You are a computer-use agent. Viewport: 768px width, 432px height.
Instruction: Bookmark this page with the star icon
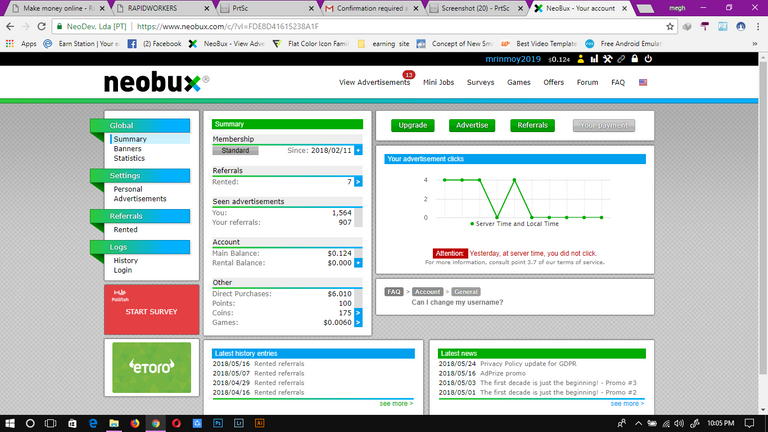tap(670, 26)
